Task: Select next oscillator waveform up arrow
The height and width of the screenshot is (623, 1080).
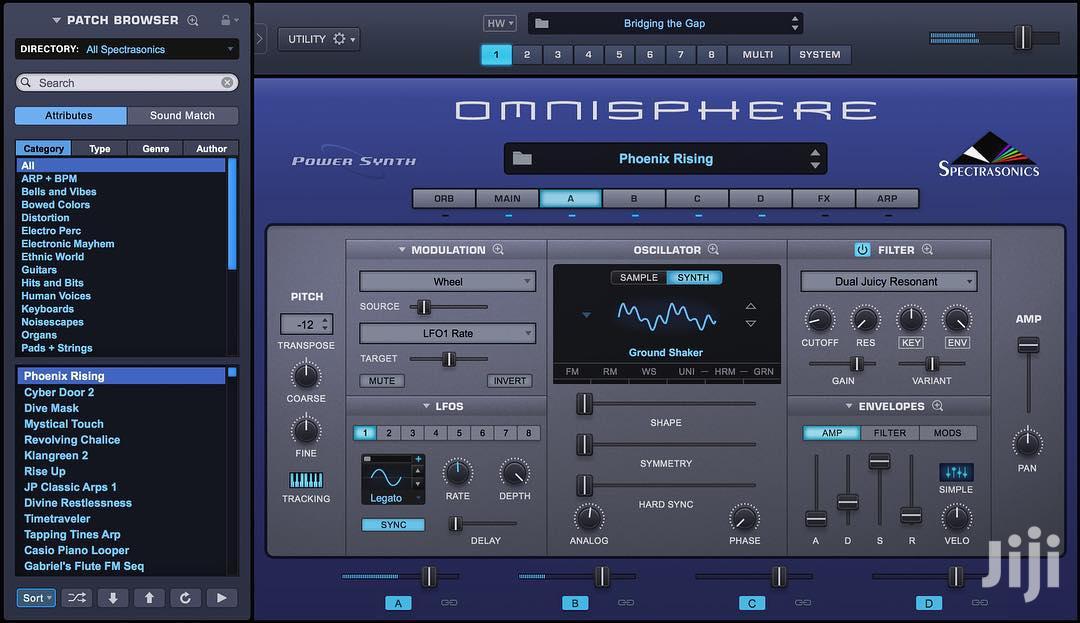Action: [x=751, y=306]
